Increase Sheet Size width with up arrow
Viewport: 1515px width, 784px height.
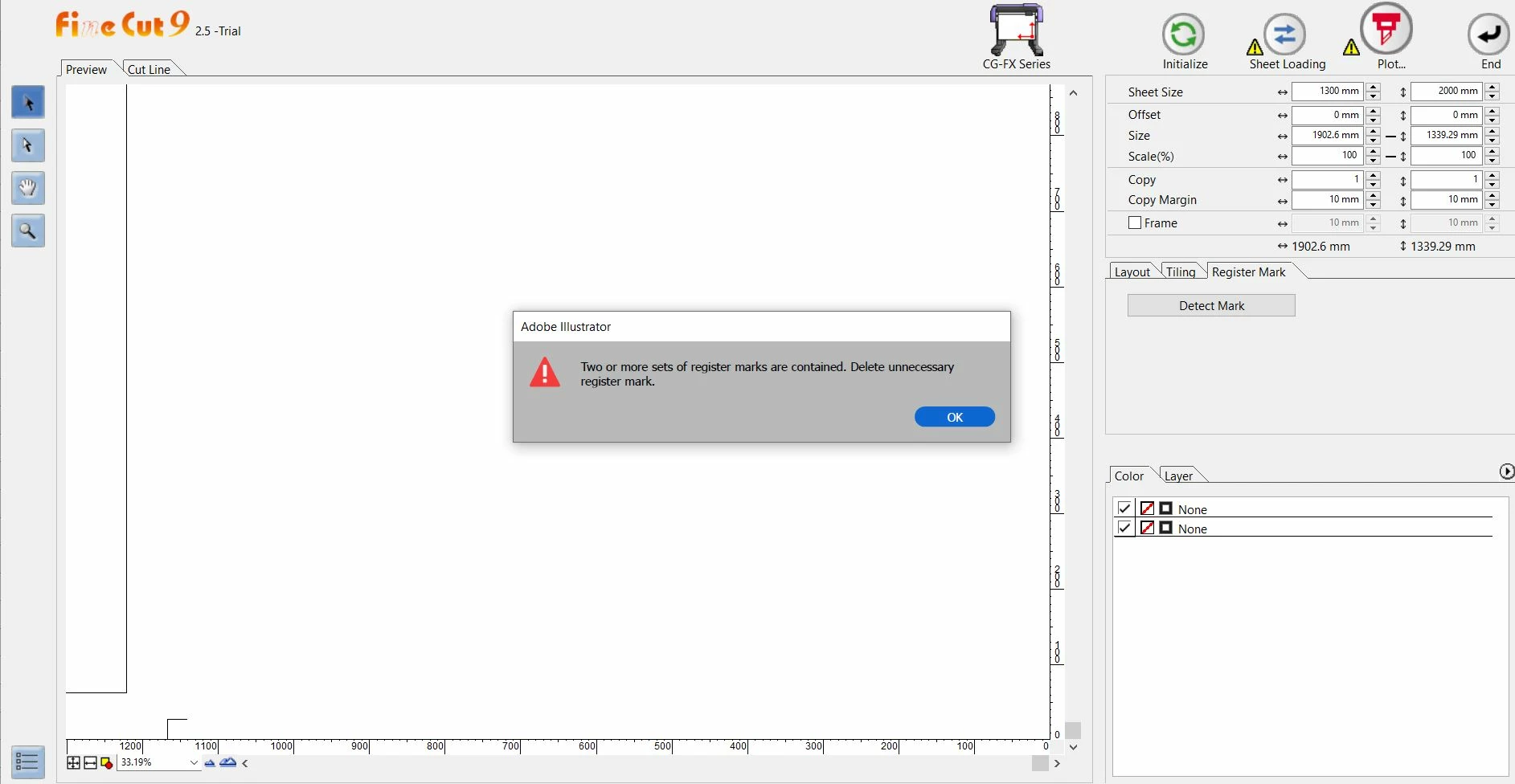coord(1374,87)
